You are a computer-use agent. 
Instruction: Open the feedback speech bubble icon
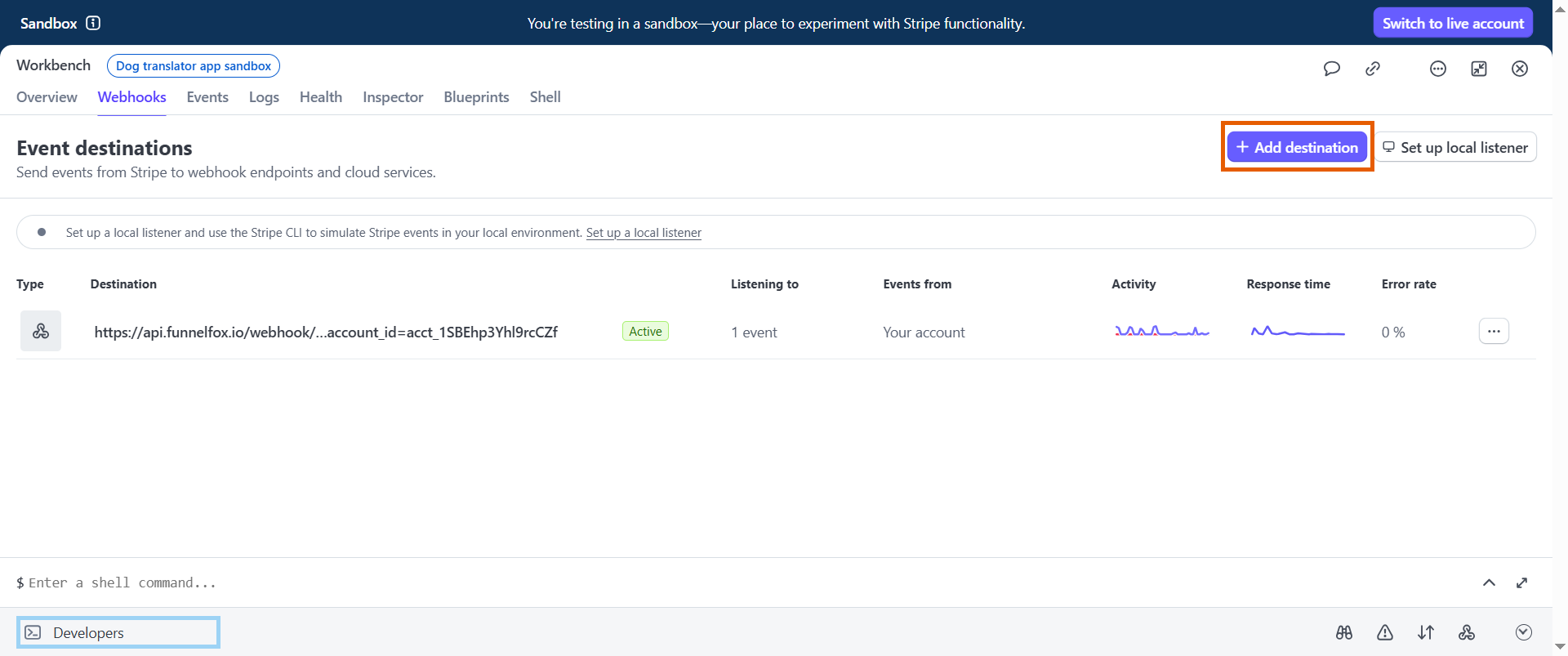click(x=1332, y=69)
